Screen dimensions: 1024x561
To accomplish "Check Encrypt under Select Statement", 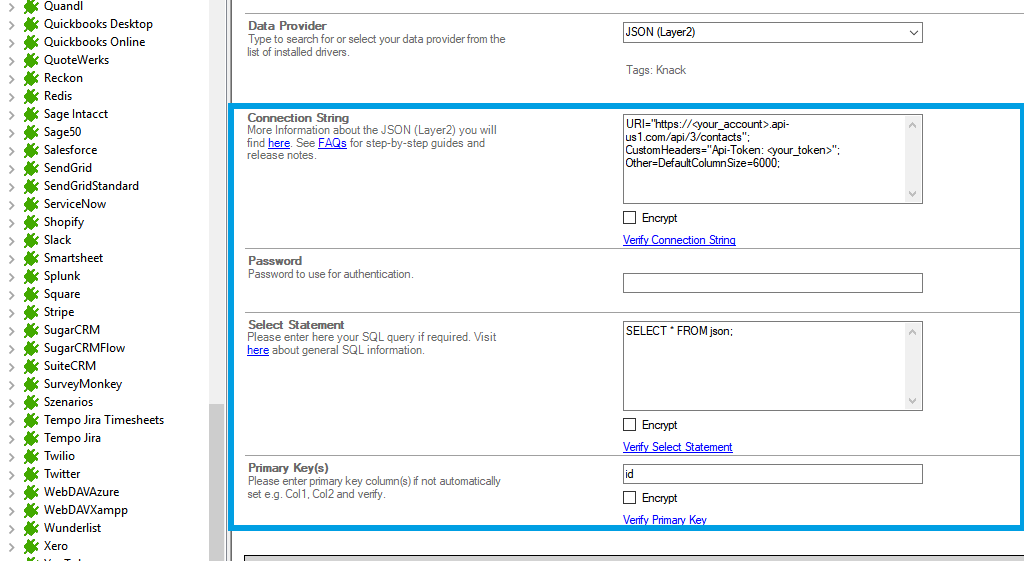I will click(x=629, y=425).
